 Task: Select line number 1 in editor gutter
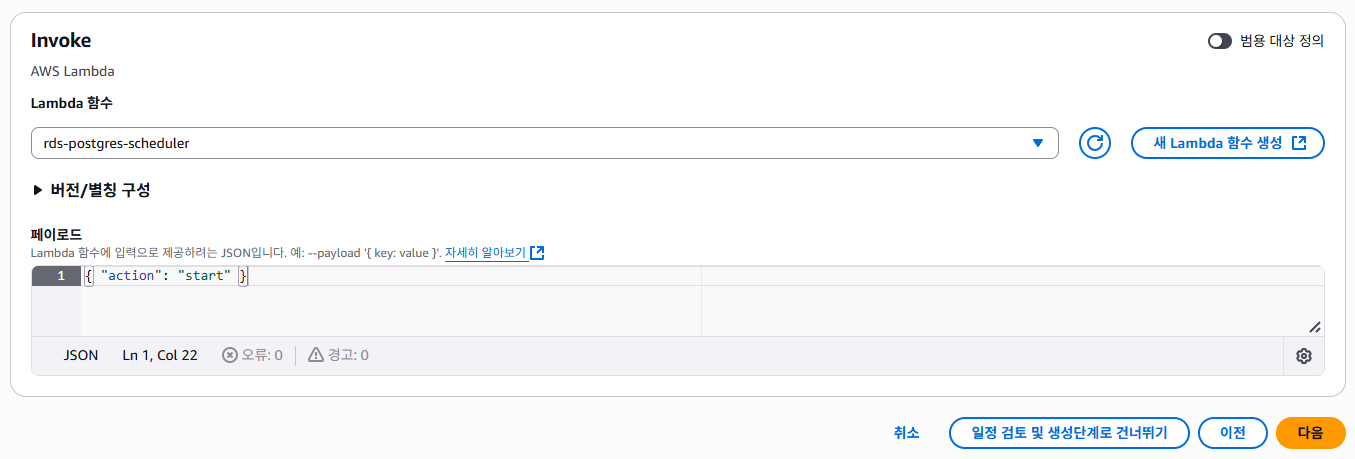56,276
